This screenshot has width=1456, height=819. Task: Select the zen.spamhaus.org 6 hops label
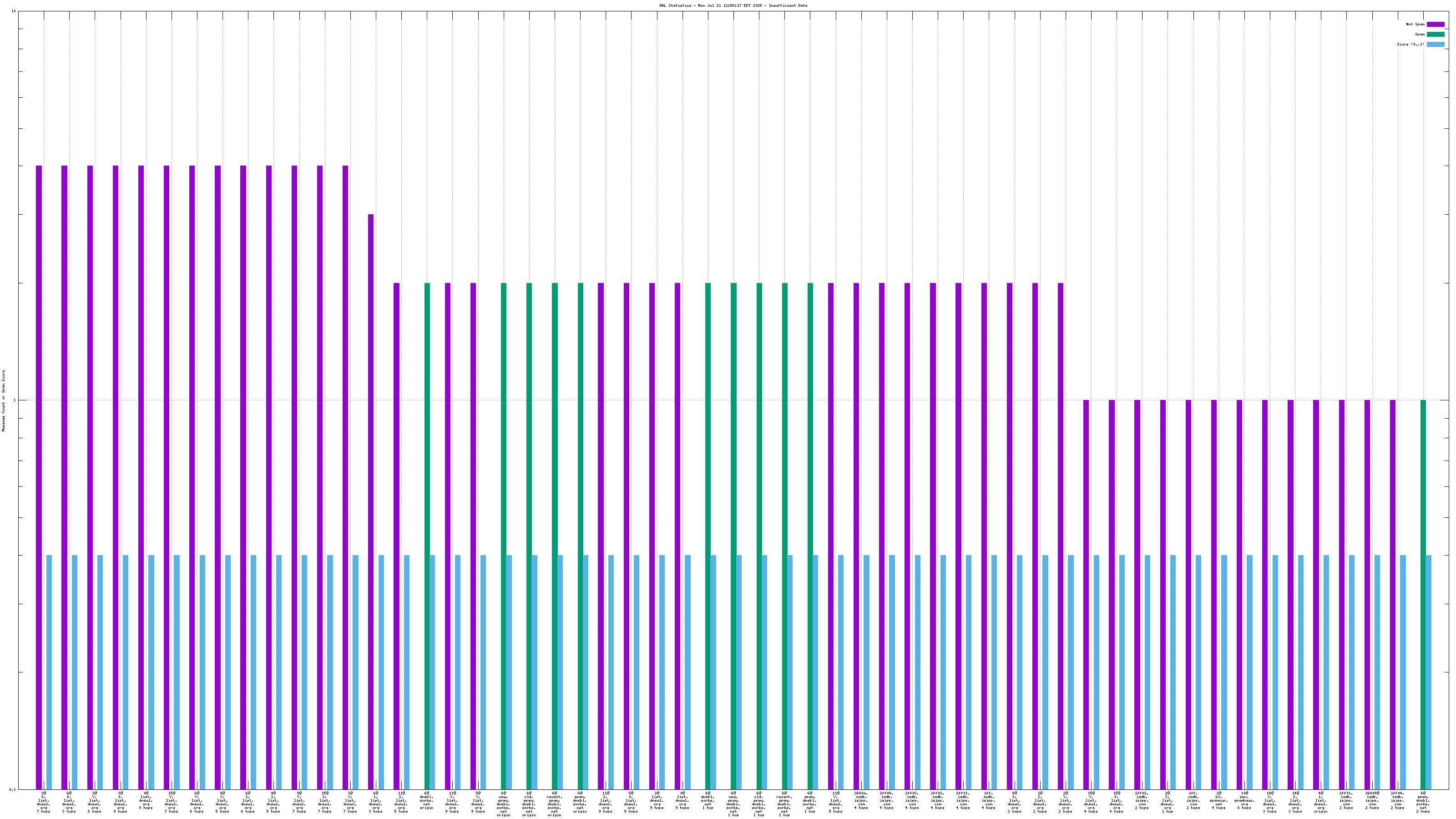pyautogui.click(x=1244, y=800)
